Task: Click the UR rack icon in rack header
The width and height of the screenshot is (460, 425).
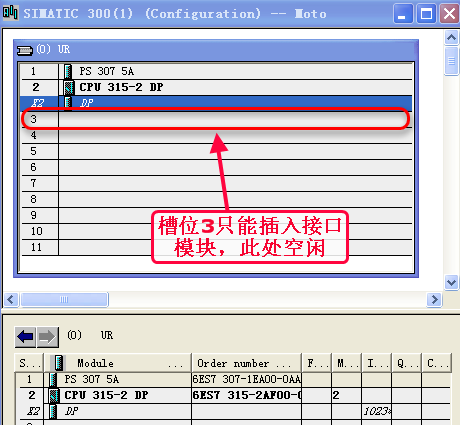Action: 25,50
